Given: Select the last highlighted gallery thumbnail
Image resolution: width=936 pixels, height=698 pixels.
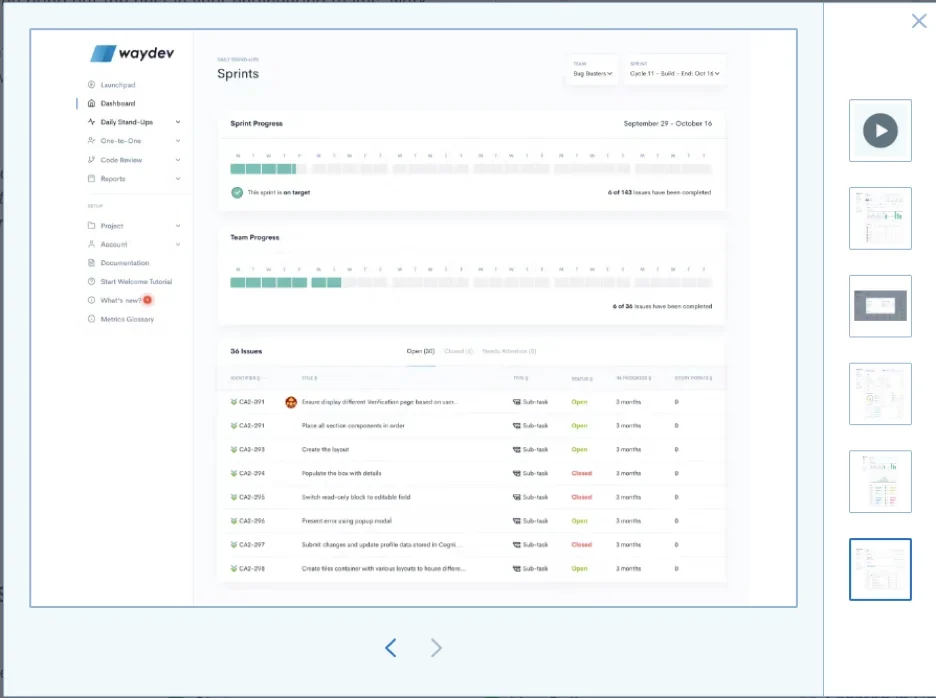Looking at the screenshot, I should coord(880,569).
